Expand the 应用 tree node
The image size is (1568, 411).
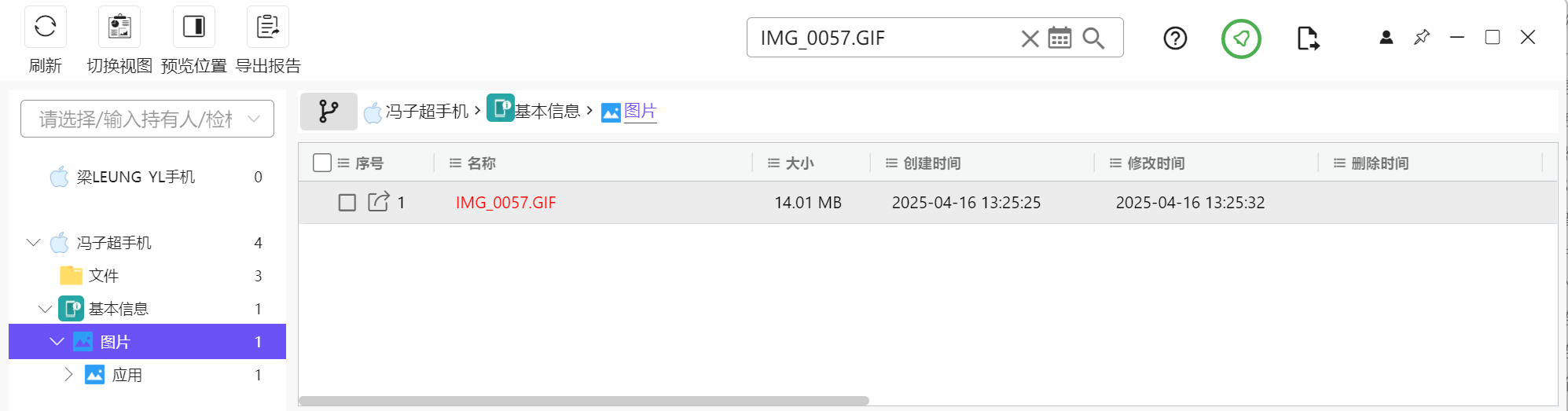pos(68,375)
